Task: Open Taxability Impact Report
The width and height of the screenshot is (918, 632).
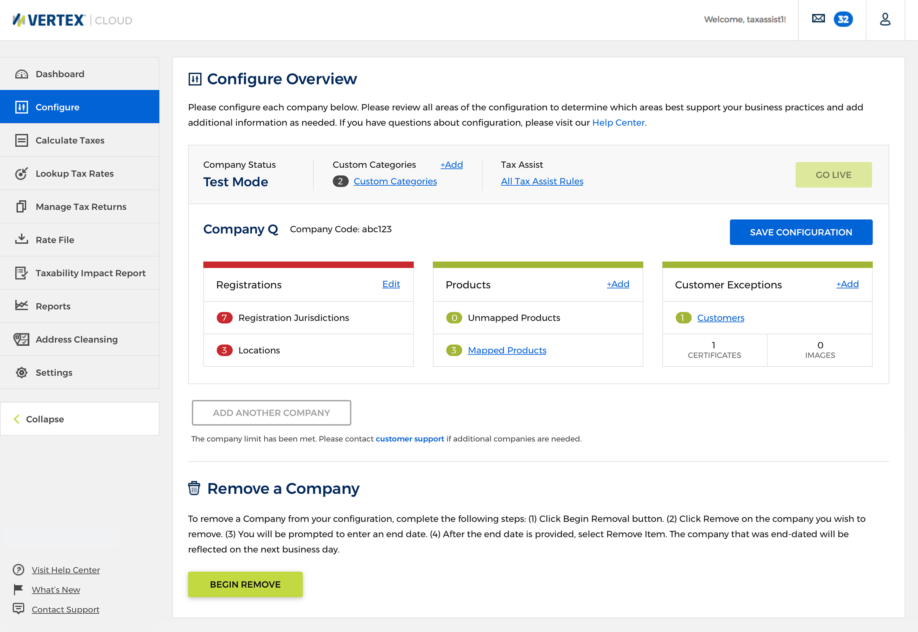Action: [80, 273]
